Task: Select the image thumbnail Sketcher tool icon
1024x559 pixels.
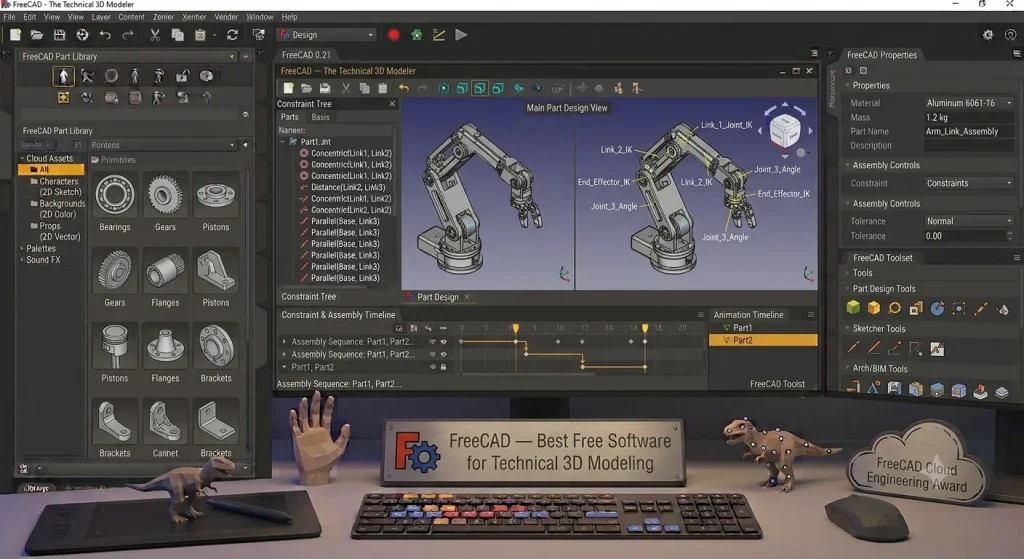Action: (937, 349)
